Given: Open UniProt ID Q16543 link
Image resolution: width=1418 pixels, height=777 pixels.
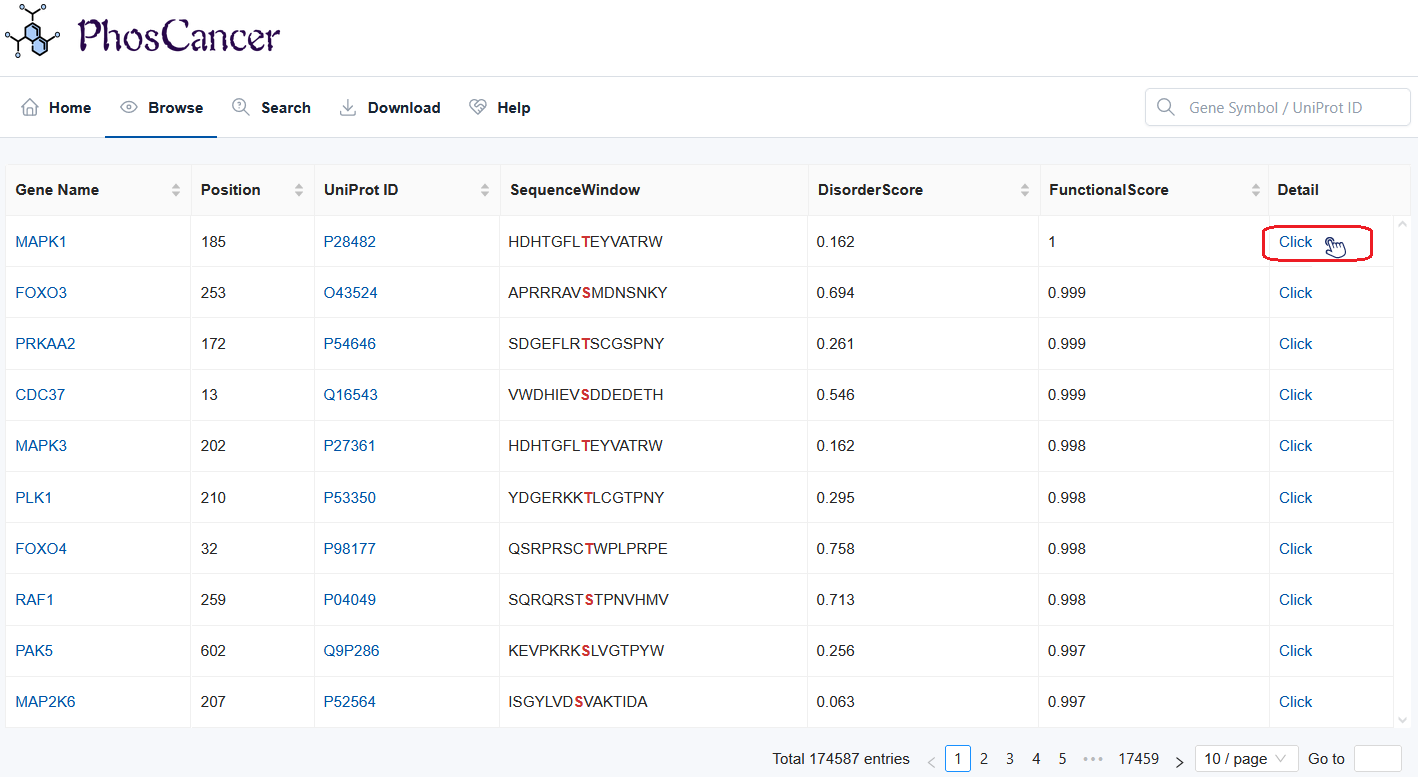Looking at the screenshot, I should click(351, 395).
